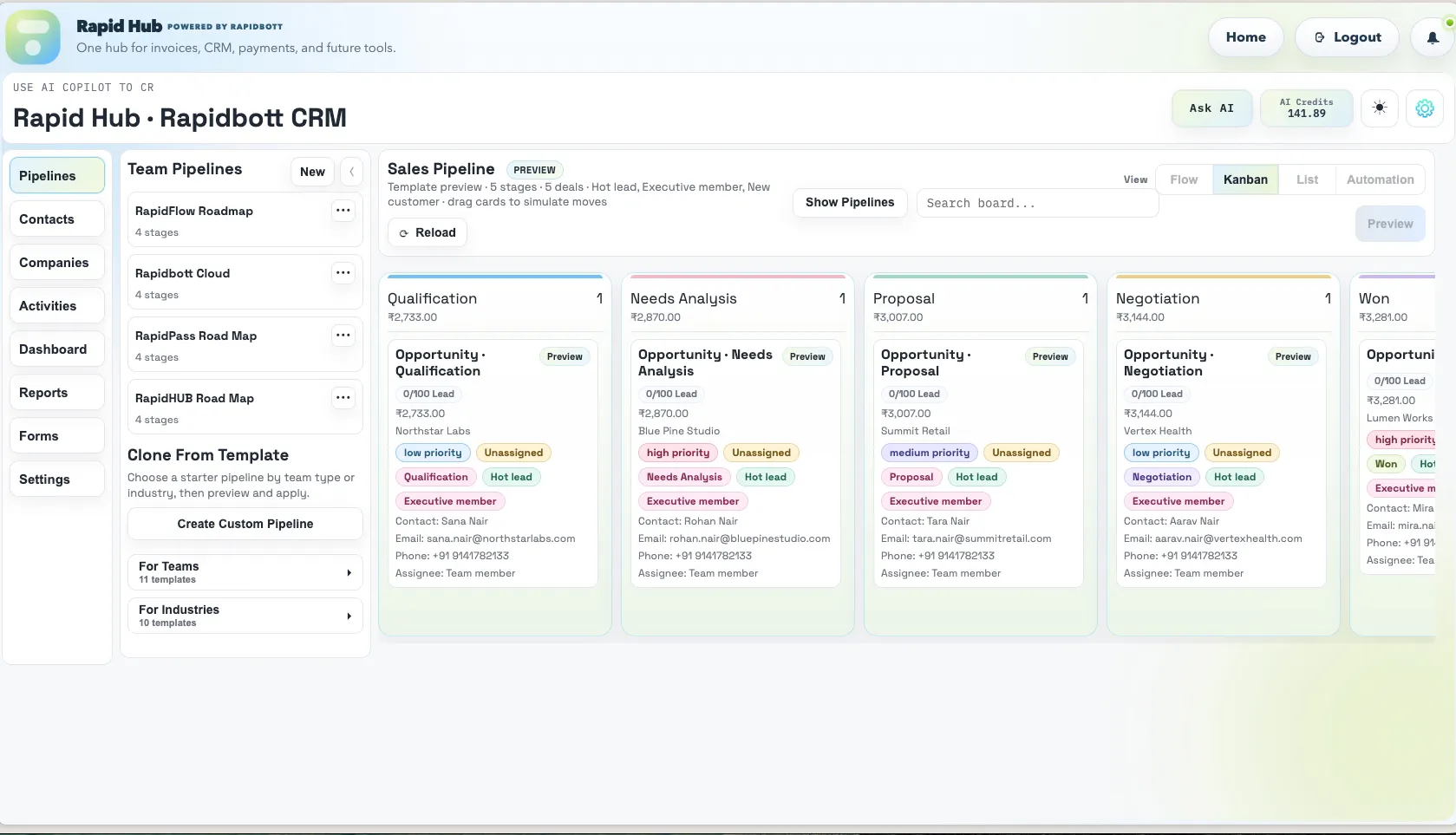Reload the Sales Pipeline board
The width and height of the screenshot is (1456, 835).
coord(428,232)
